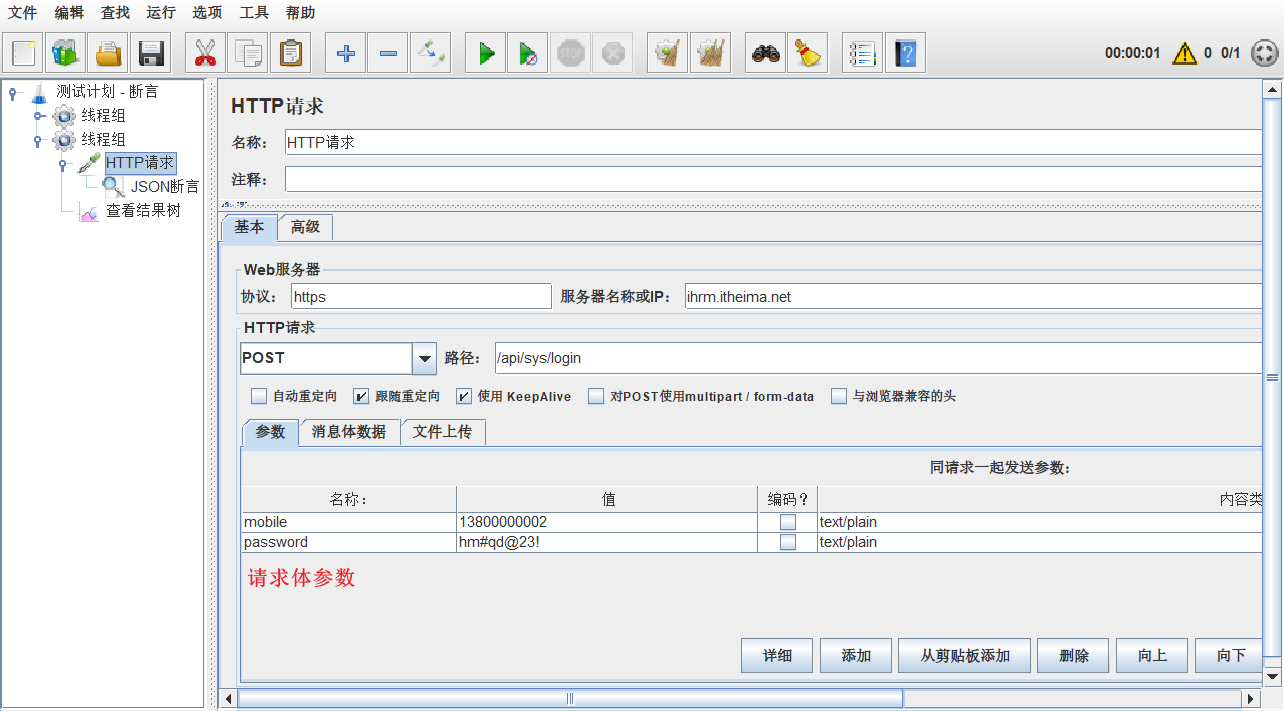1284x711 pixels.
Task: Click the 向下 button
Action: 1230,656
